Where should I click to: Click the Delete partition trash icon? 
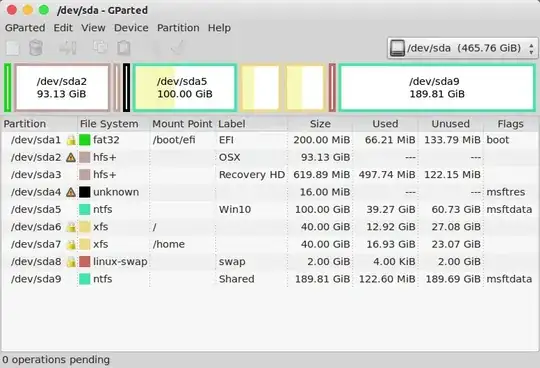point(36,48)
